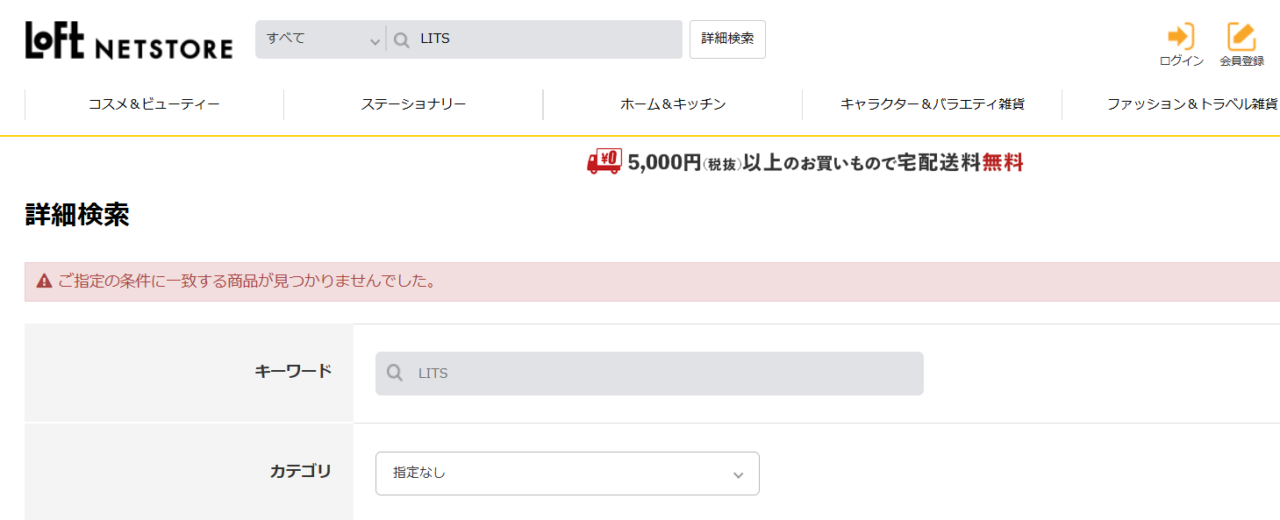Expand the すべて category dropdown in header

(x=321, y=40)
